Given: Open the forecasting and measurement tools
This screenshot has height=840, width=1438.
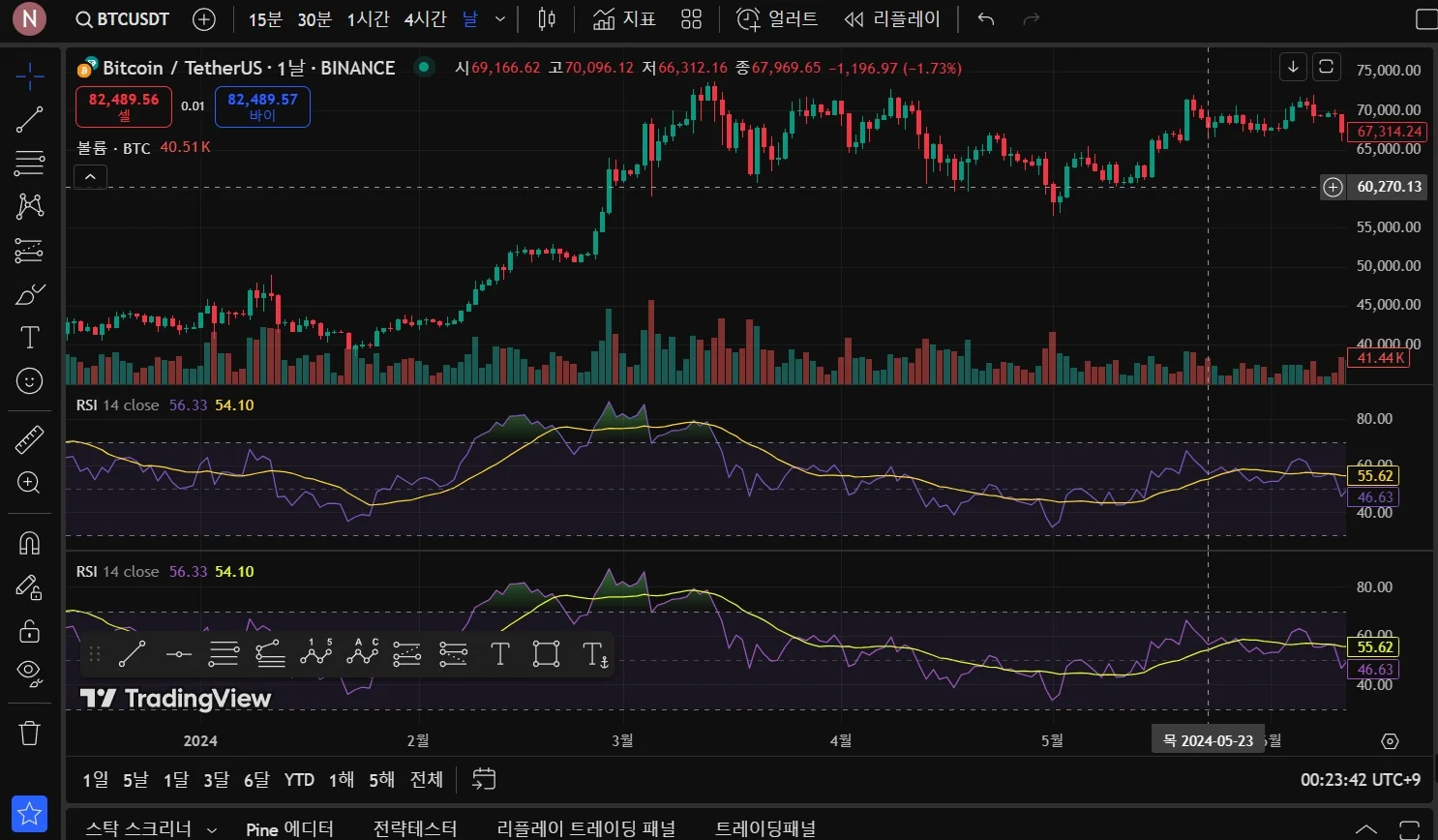Looking at the screenshot, I should click(x=29, y=251).
